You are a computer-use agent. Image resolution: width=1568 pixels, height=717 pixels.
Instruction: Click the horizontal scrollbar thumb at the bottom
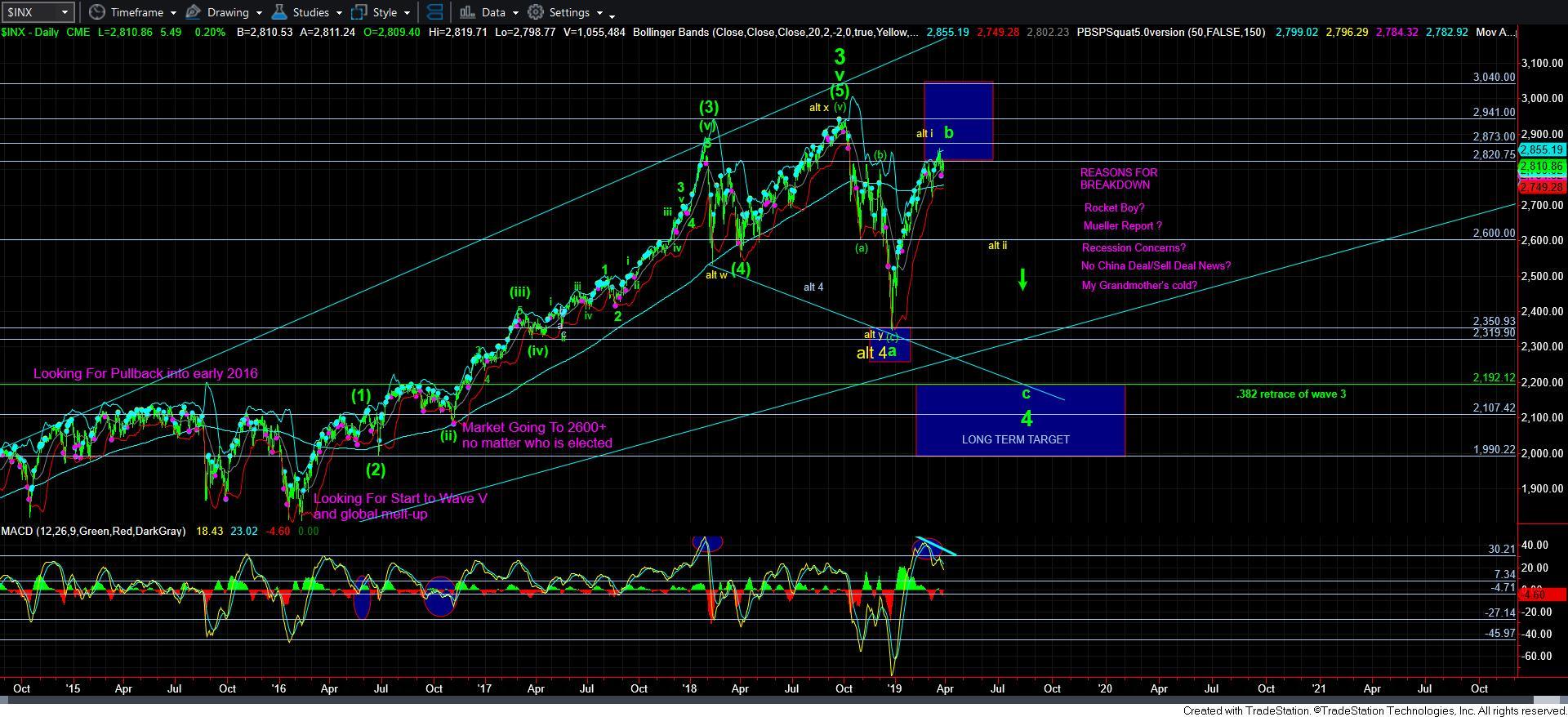coord(1545,700)
